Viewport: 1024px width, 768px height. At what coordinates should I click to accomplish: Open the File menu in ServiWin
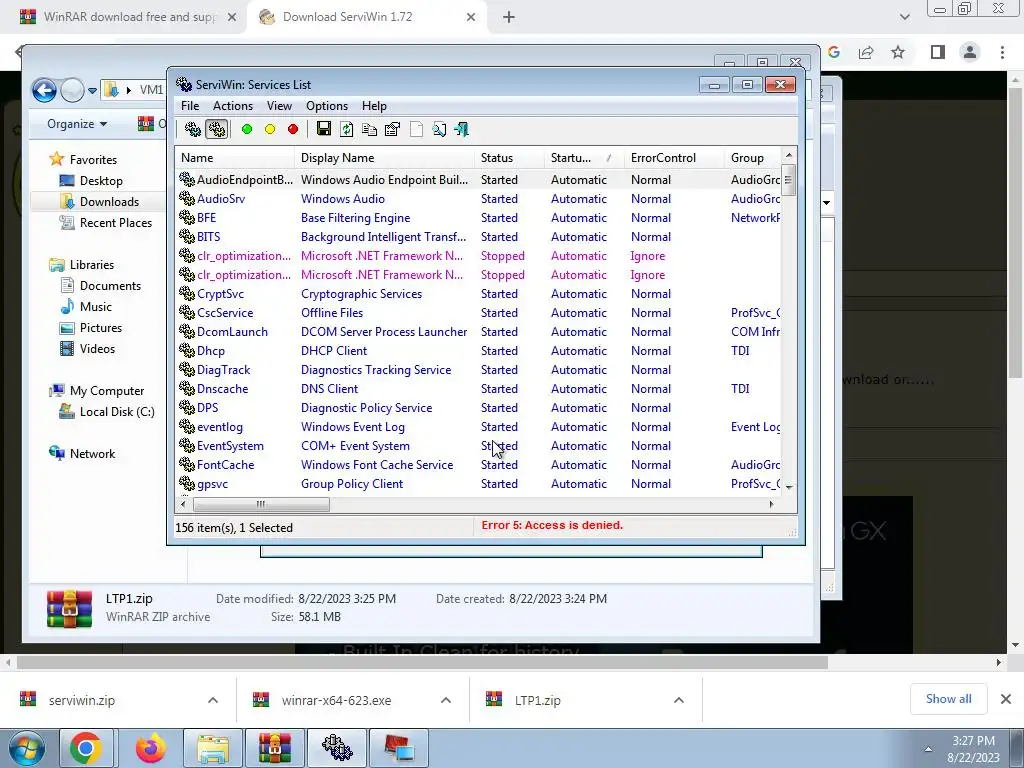coord(190,106)
